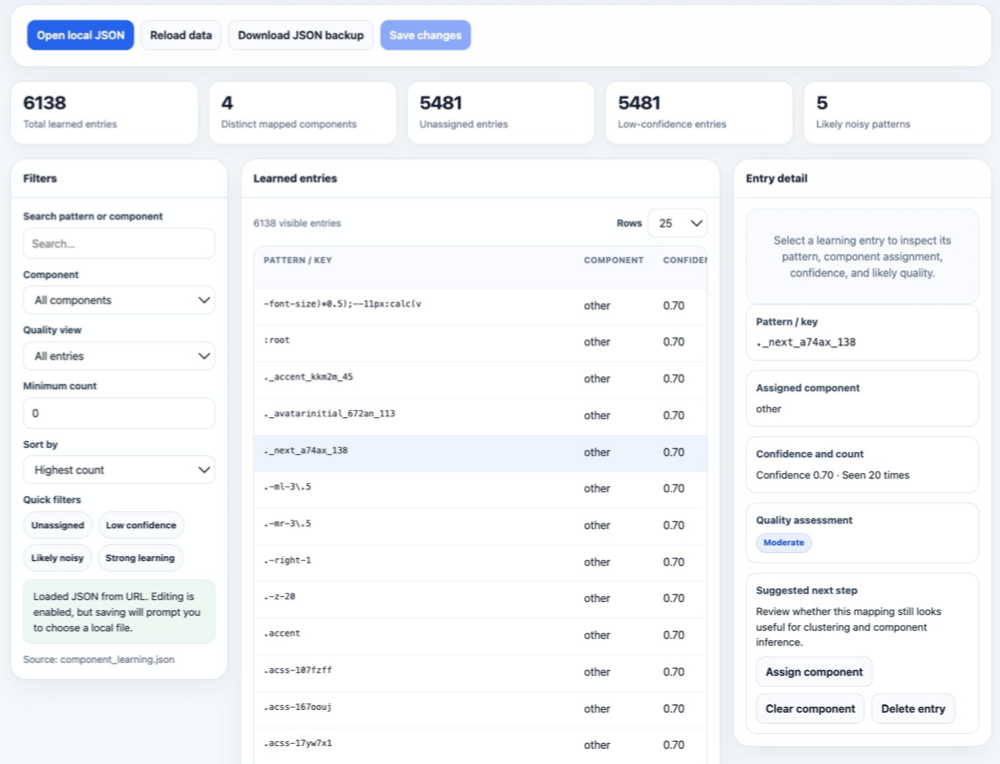
Task: Sort by the PATTERN / KEY column header
Action: (298, 260)
